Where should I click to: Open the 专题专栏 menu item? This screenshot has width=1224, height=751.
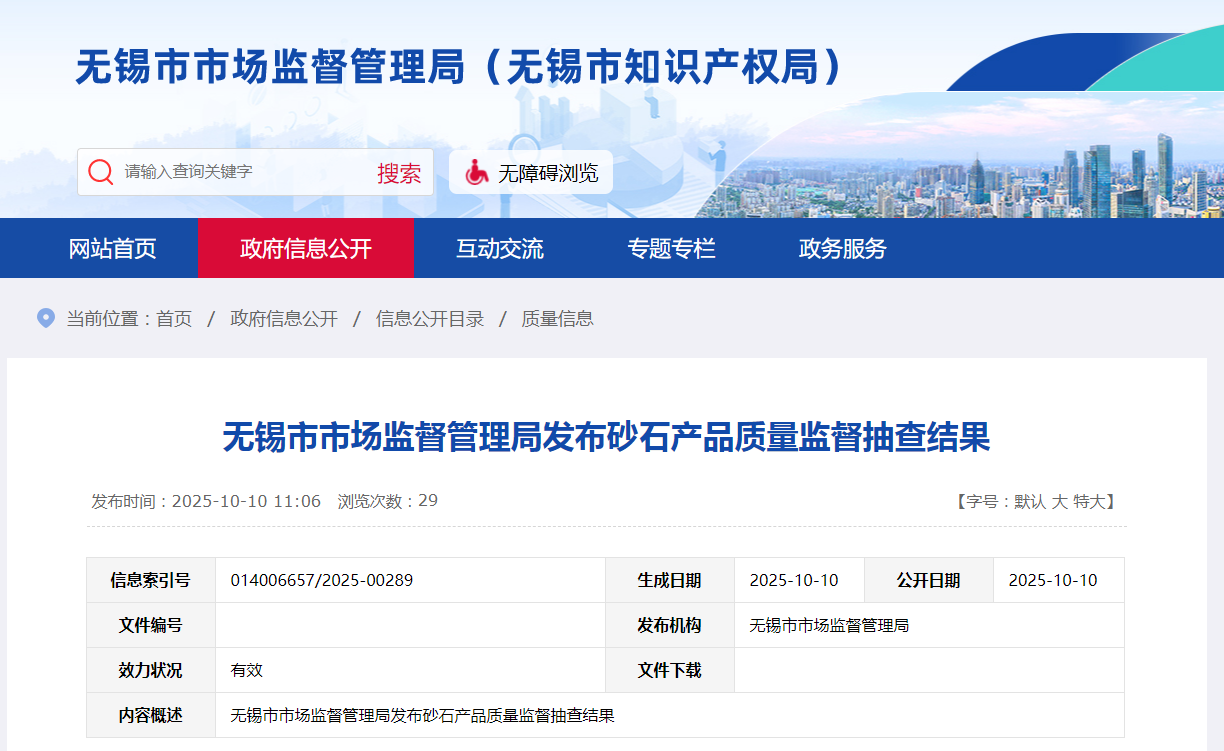point(671,248)
